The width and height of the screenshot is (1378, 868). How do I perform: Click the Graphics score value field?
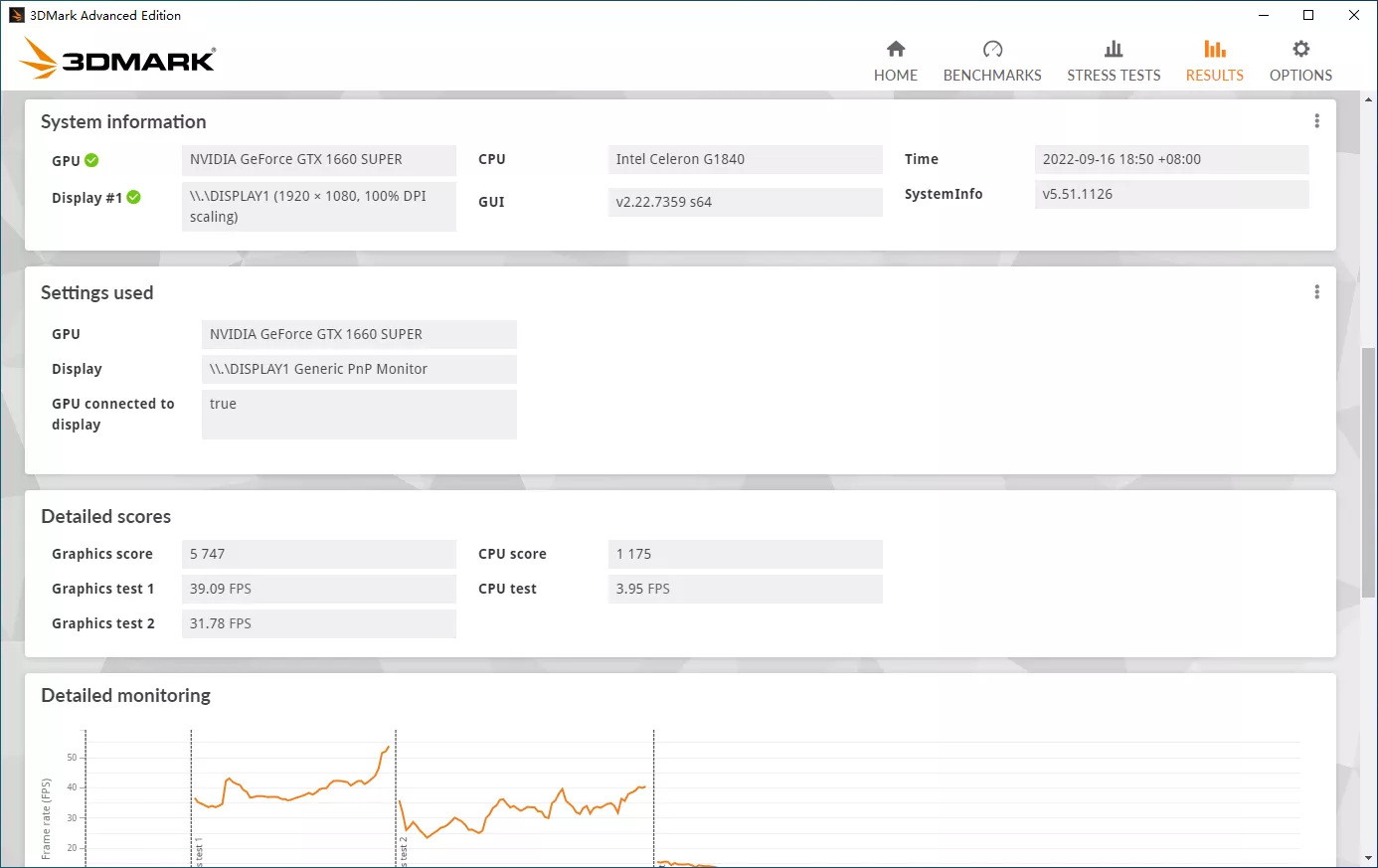[x=318, y=554]
